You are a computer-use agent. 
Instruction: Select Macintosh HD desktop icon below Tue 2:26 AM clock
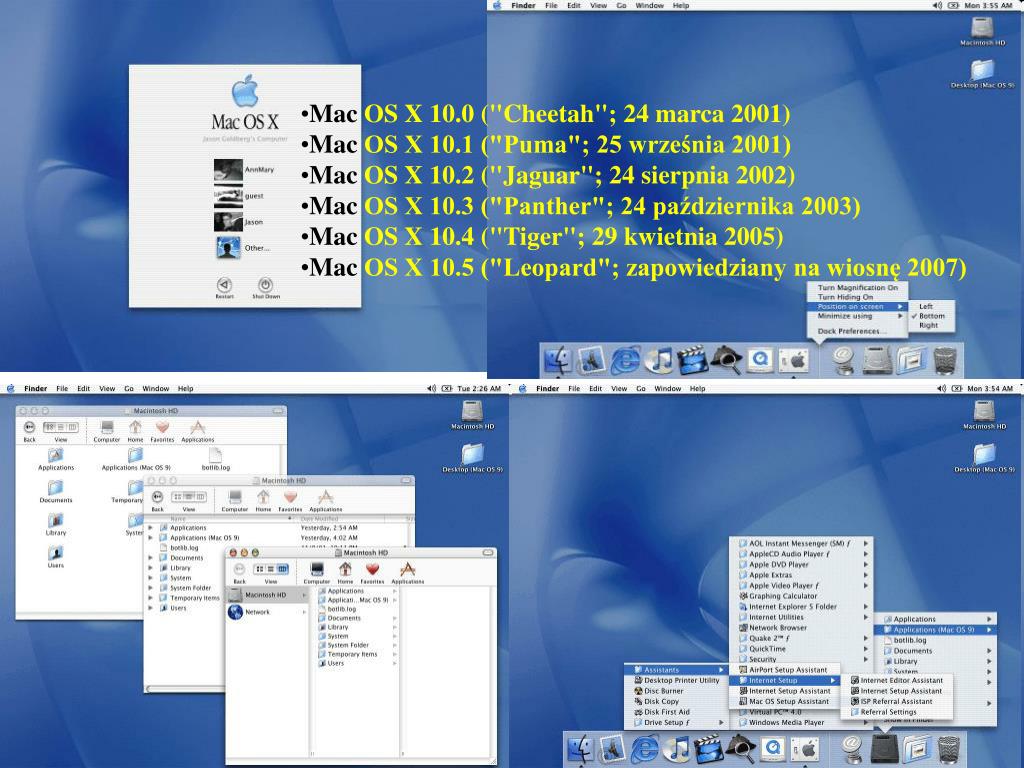coord(472,415)
